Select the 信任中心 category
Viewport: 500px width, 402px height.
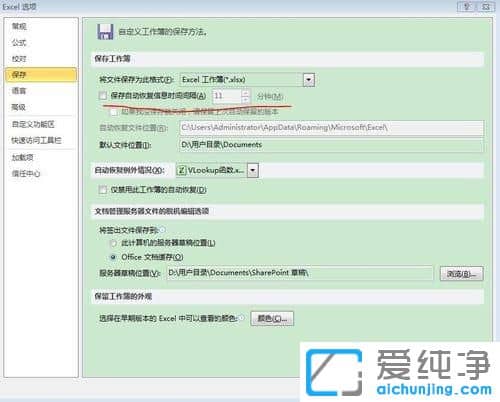[x=26, y=173]
